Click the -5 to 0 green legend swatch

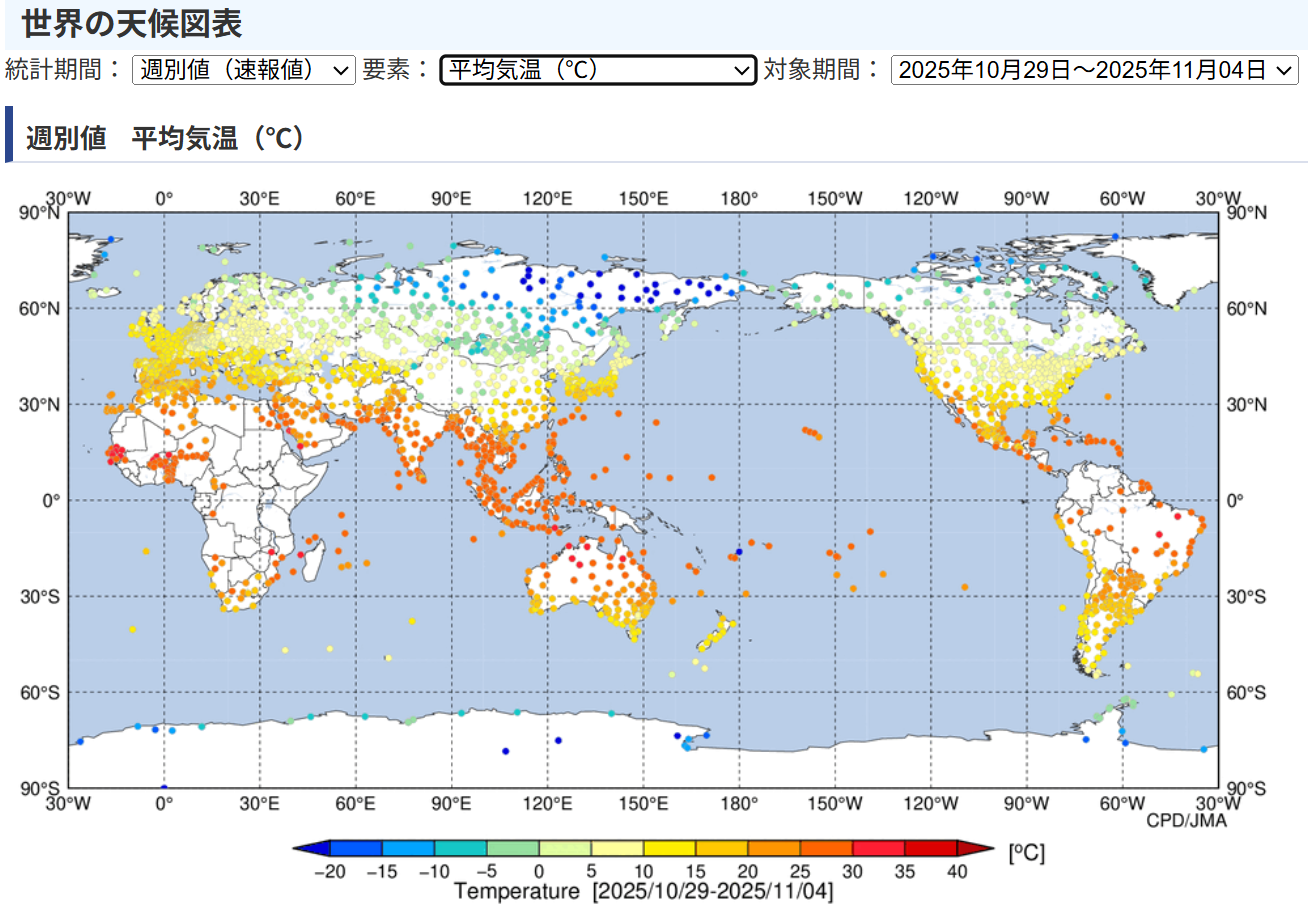(x=513, y=849)
